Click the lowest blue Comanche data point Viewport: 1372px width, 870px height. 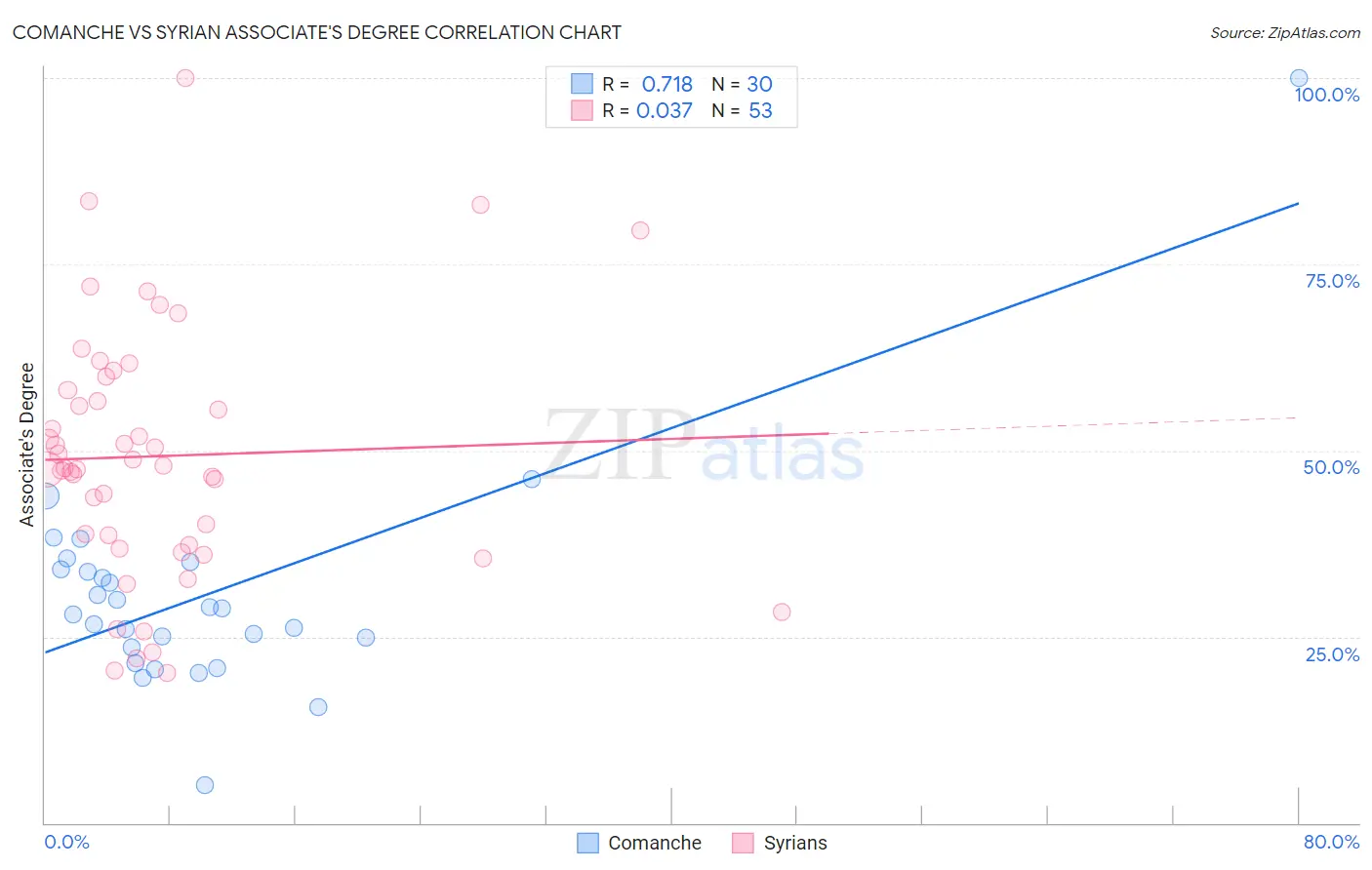click(205, 785)
